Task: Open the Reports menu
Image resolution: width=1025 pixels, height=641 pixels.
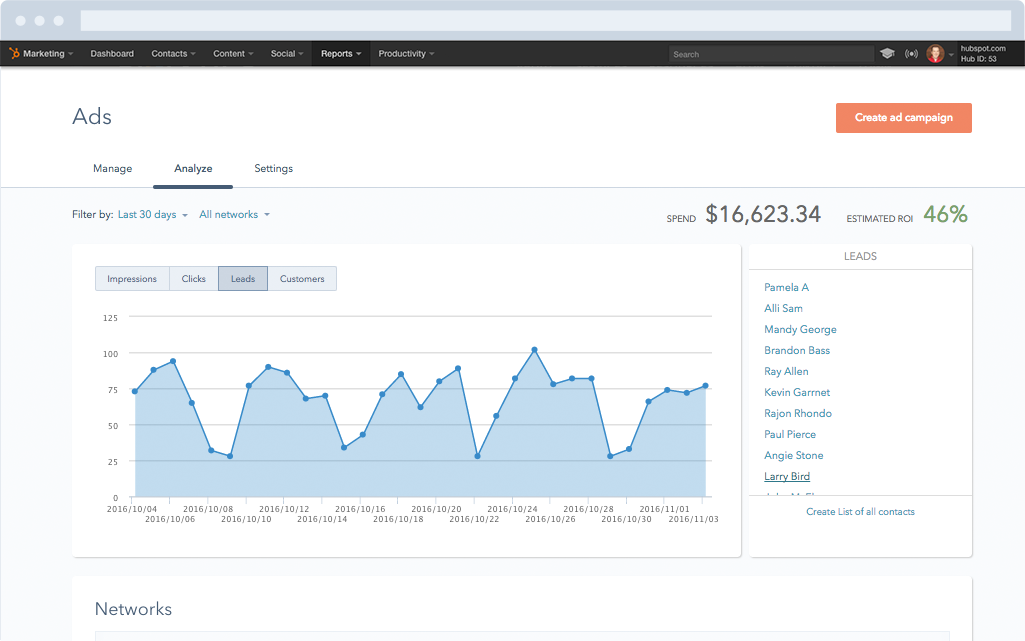Action: pyautogui.click(x=340, y=53)
